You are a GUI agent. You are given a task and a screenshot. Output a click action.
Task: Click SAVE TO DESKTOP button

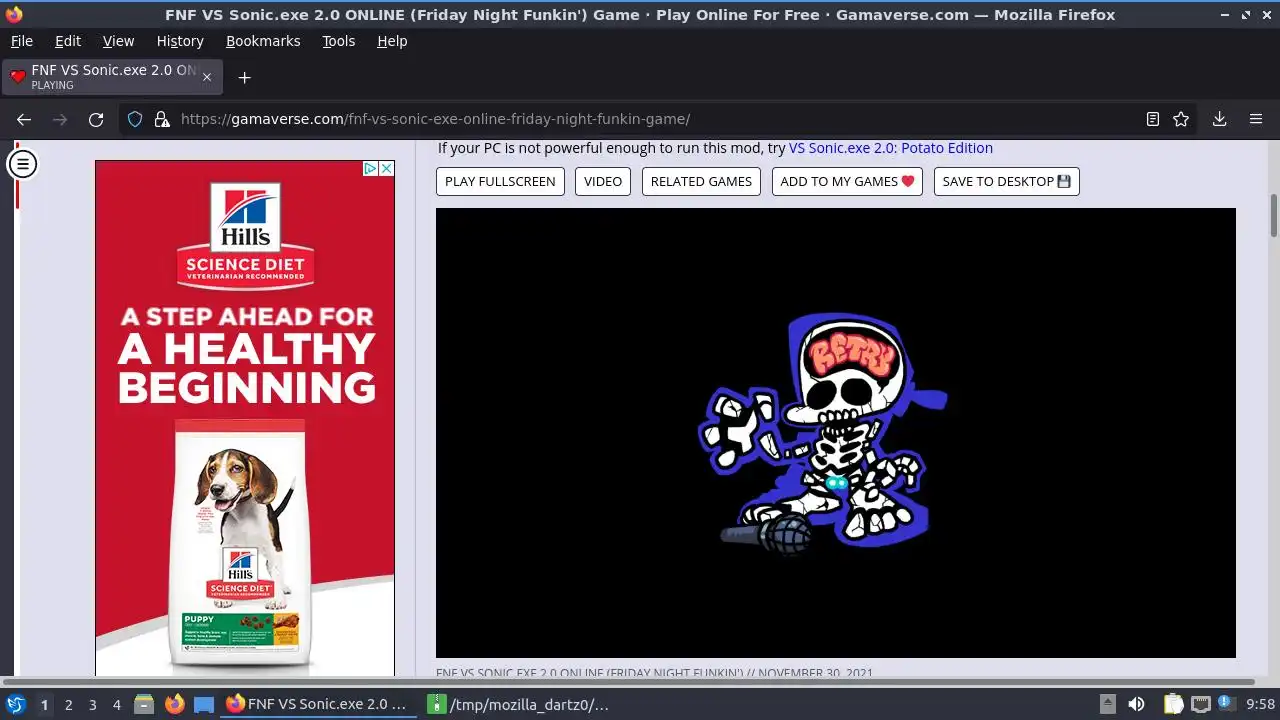pos(1007,181)
